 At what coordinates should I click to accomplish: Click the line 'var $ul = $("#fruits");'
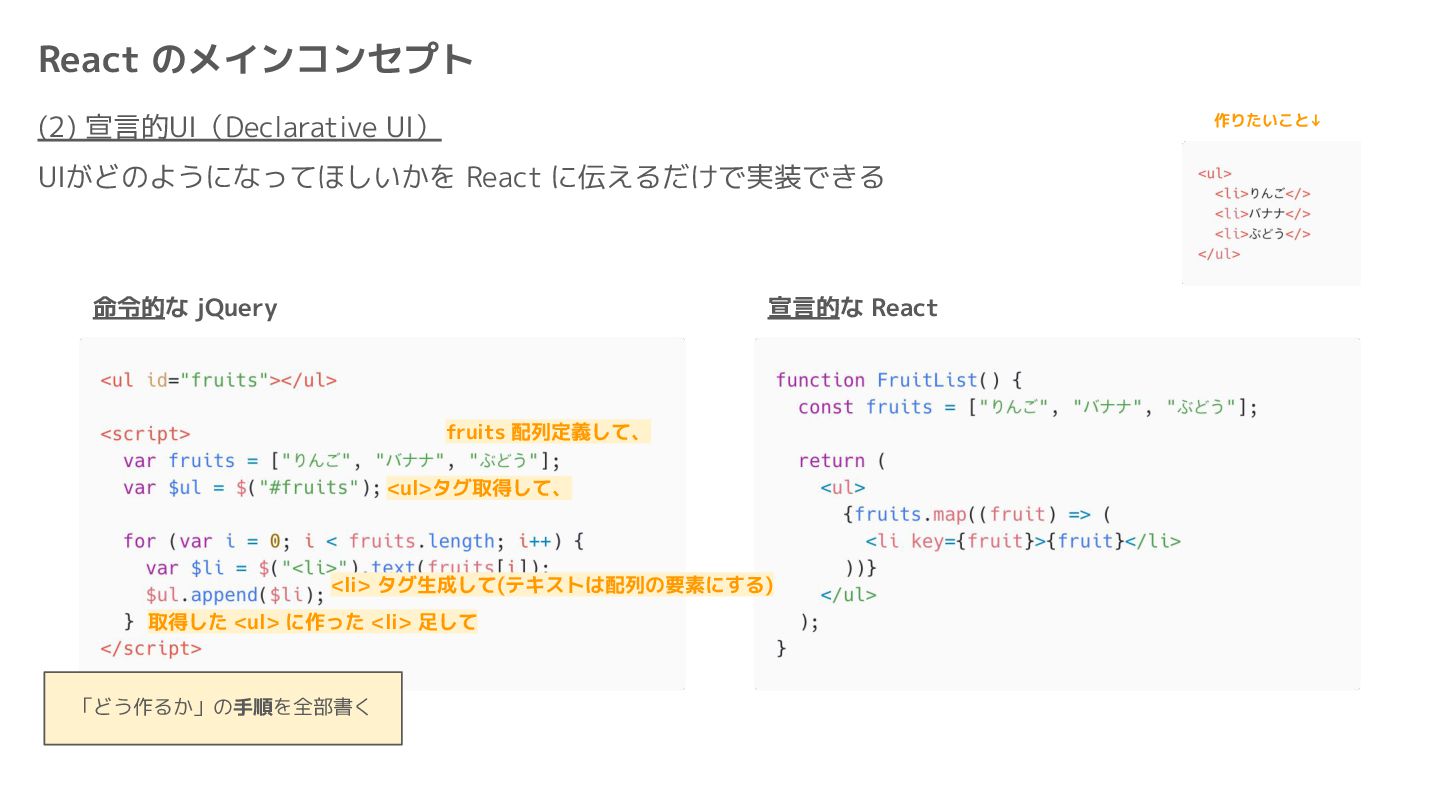[x=252, y=488]
